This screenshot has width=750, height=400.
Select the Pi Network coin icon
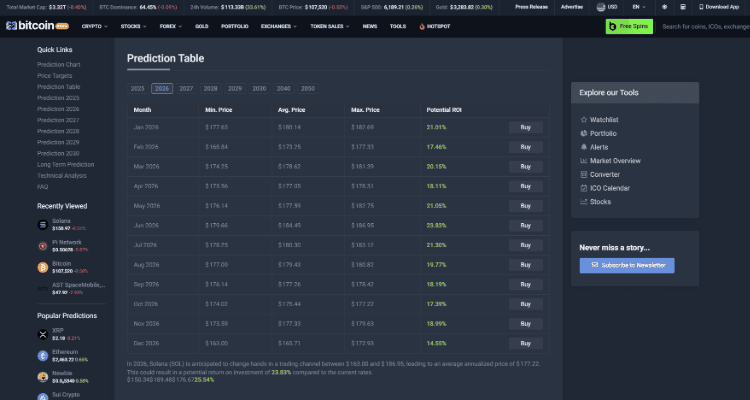click(43, 245)
